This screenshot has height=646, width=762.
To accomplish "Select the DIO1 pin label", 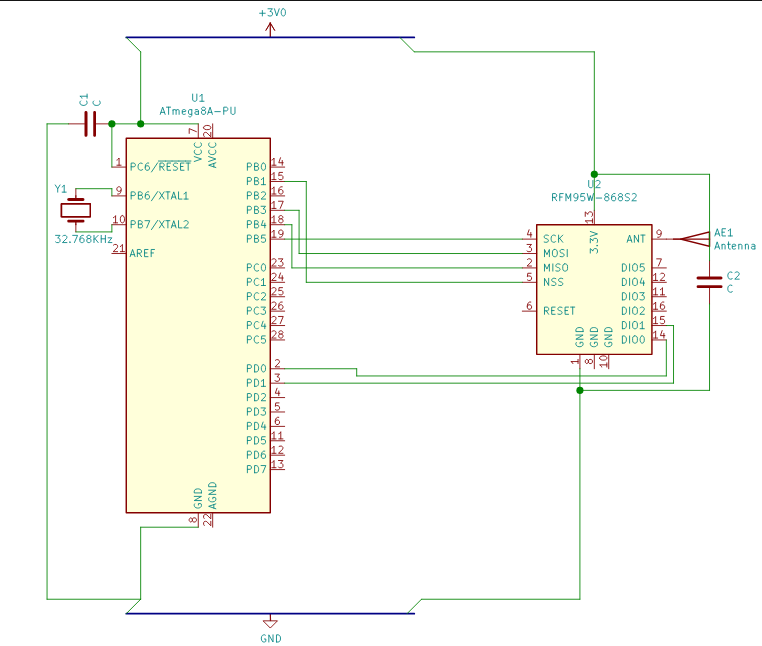I will [x=633, y=325].
